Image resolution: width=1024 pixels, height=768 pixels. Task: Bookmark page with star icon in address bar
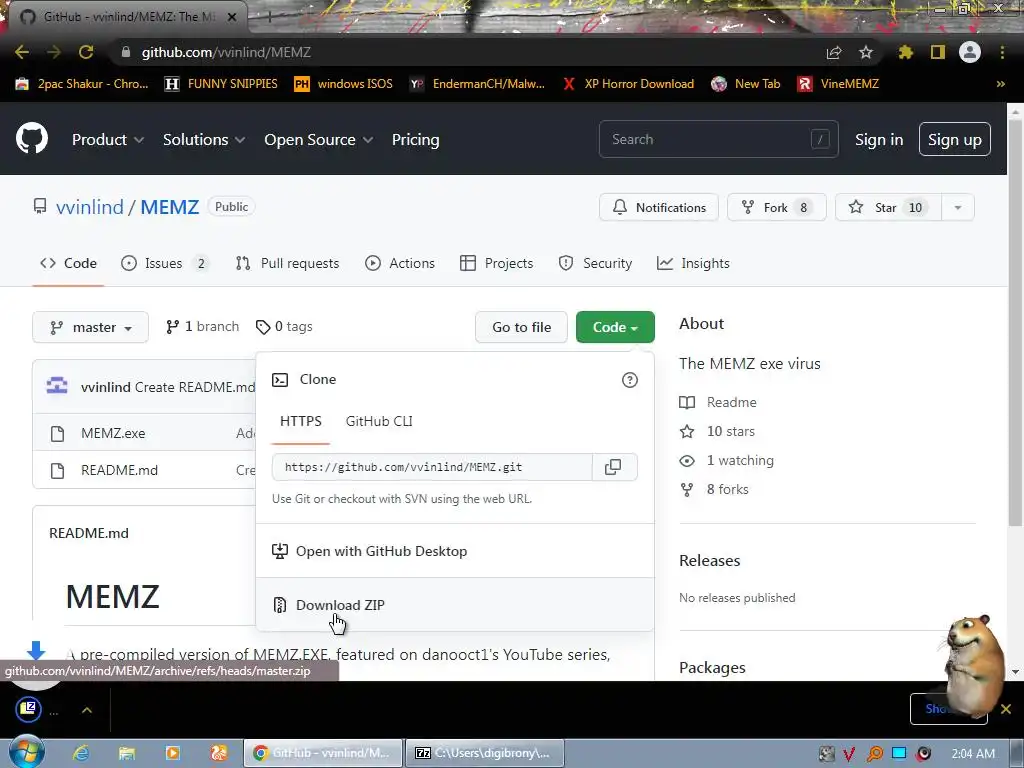(x=866, y=52)
